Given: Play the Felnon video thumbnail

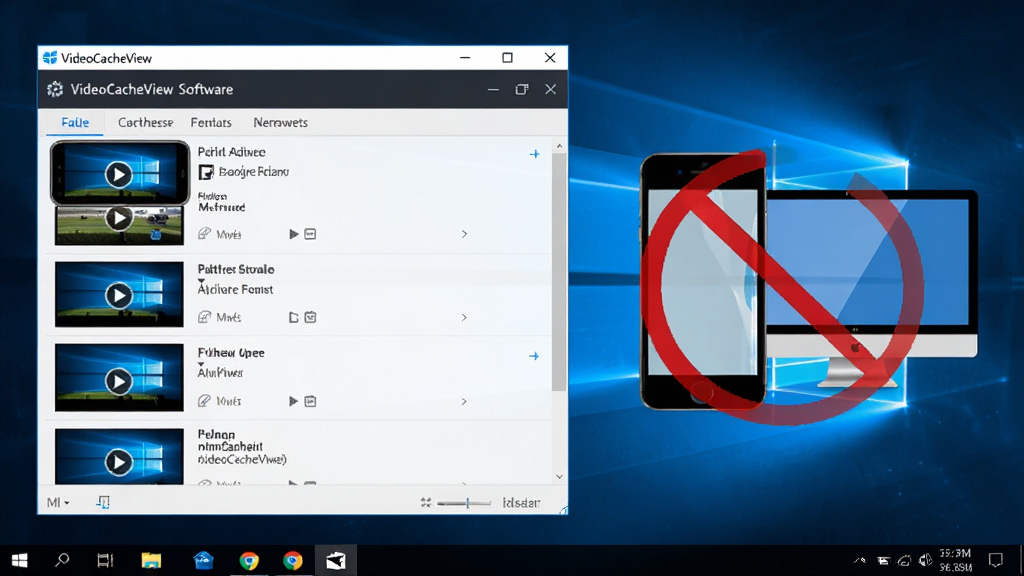Looking at the screenshot, I should (x=118, y=462).
